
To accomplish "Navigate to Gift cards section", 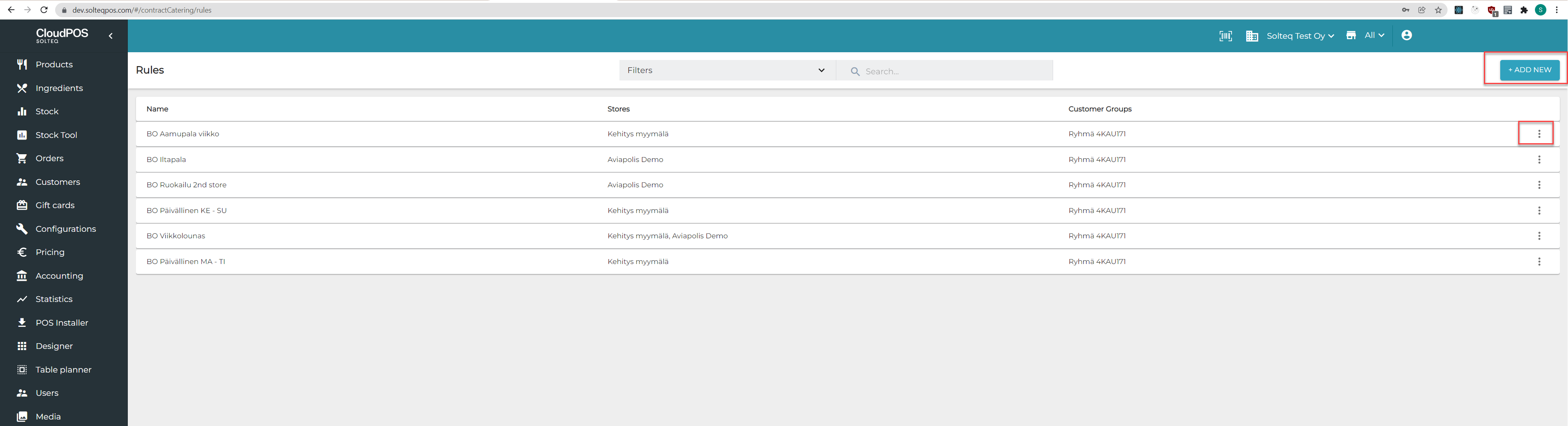I will click(55, 206).
